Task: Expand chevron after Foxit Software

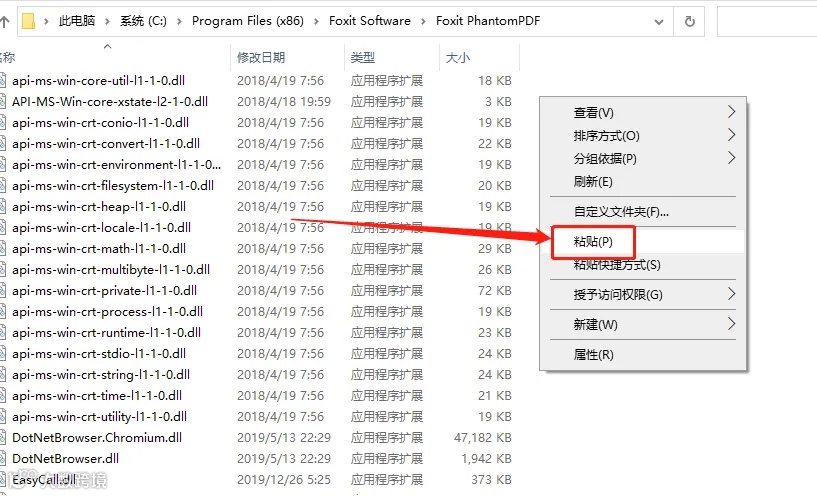Action: click(x=423, y=21)
